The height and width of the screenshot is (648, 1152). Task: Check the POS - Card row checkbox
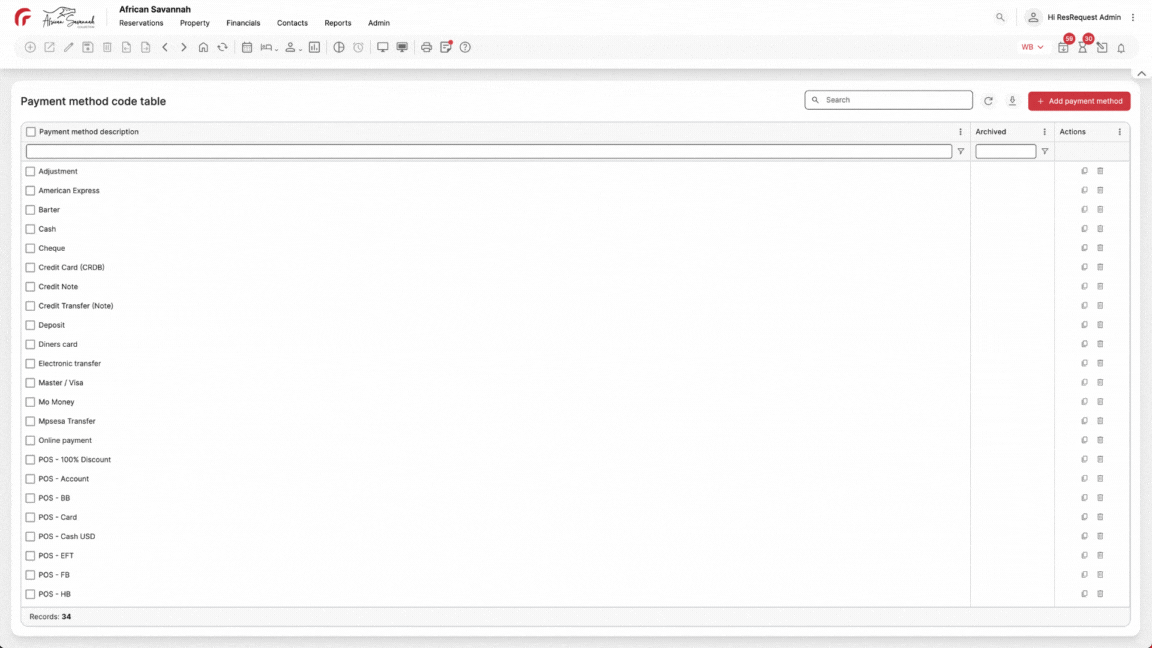point(30,517)
